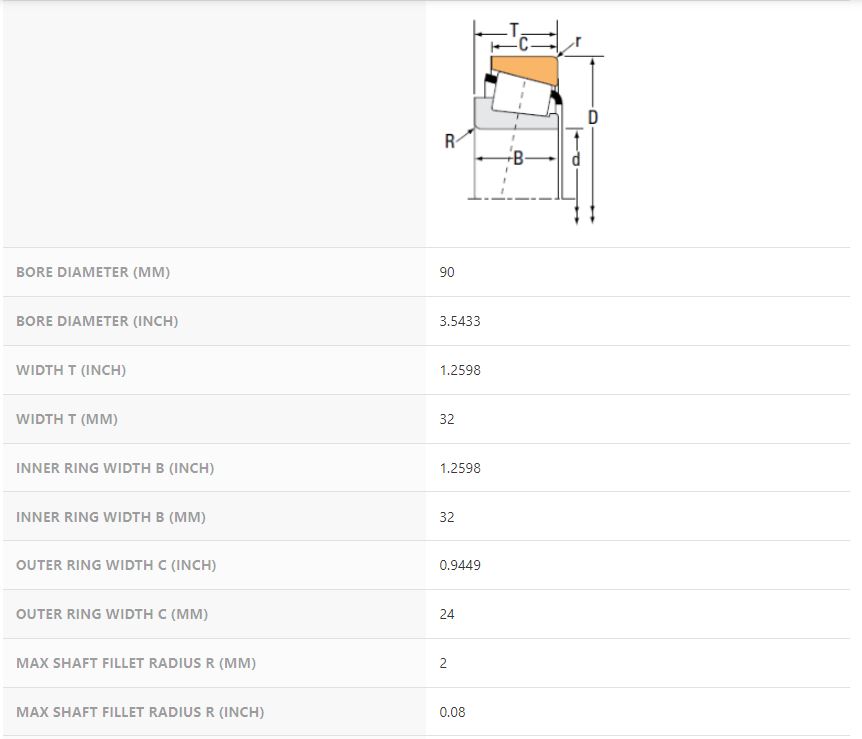Select the "Max Shaft Fillet Radius R (Inch)" label
Screen dimensions: 862x739
tap(140, 712)
